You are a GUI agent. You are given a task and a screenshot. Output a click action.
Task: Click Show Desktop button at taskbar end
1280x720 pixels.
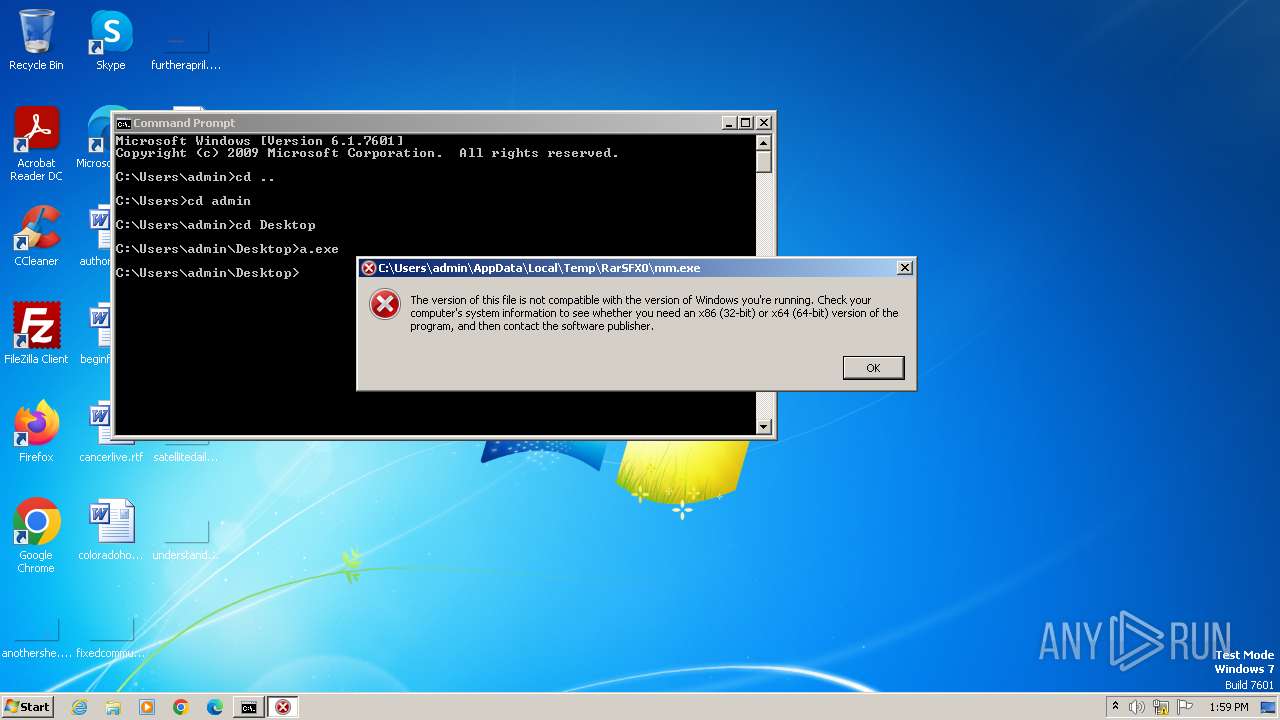click(1270, 707)
